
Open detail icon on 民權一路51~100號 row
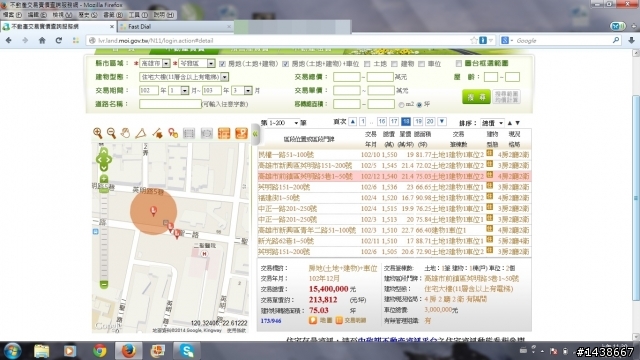pyautogui.click(x=489, y=153)
